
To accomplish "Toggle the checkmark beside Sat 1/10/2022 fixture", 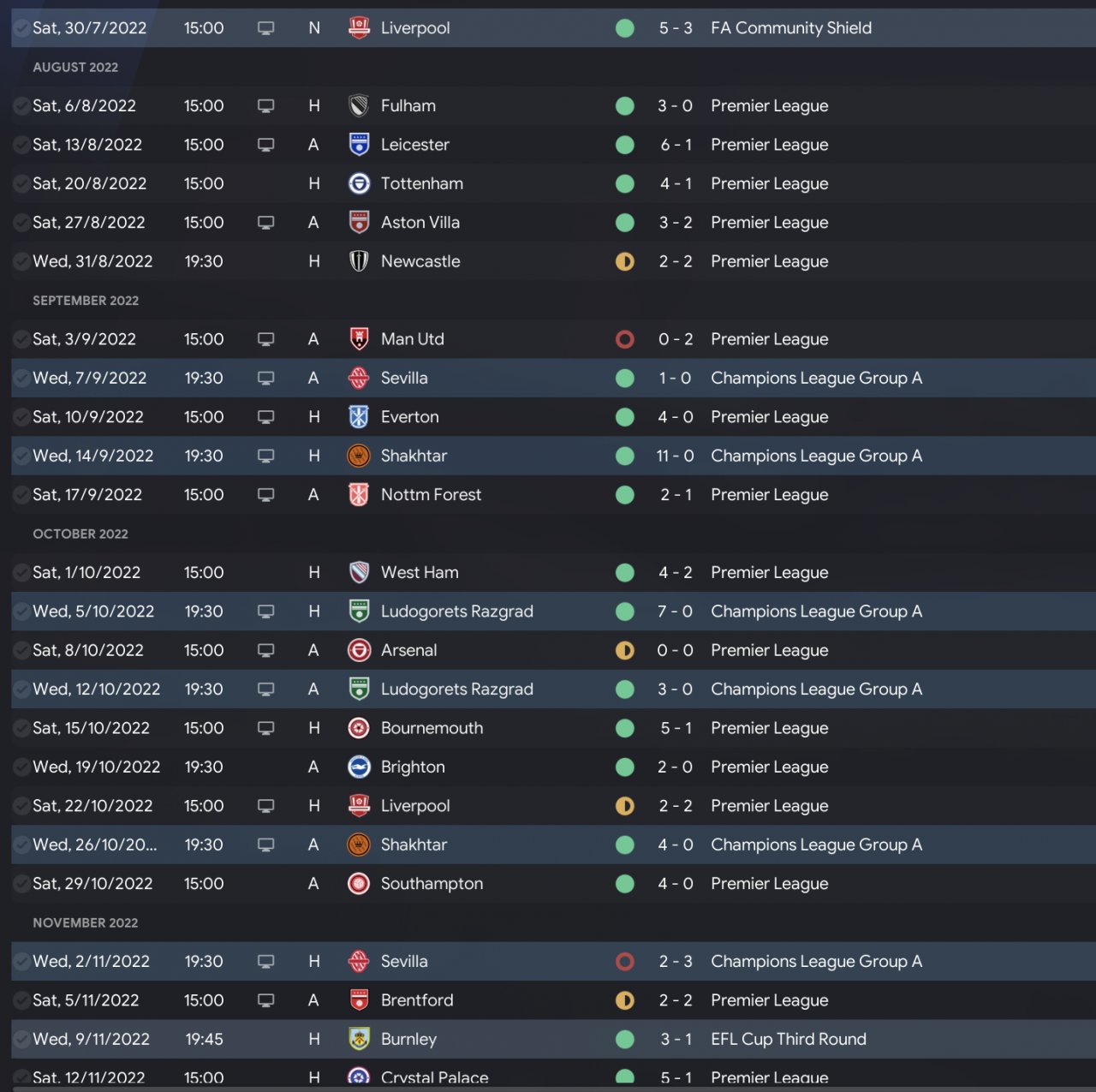I will tap(21, 573).
